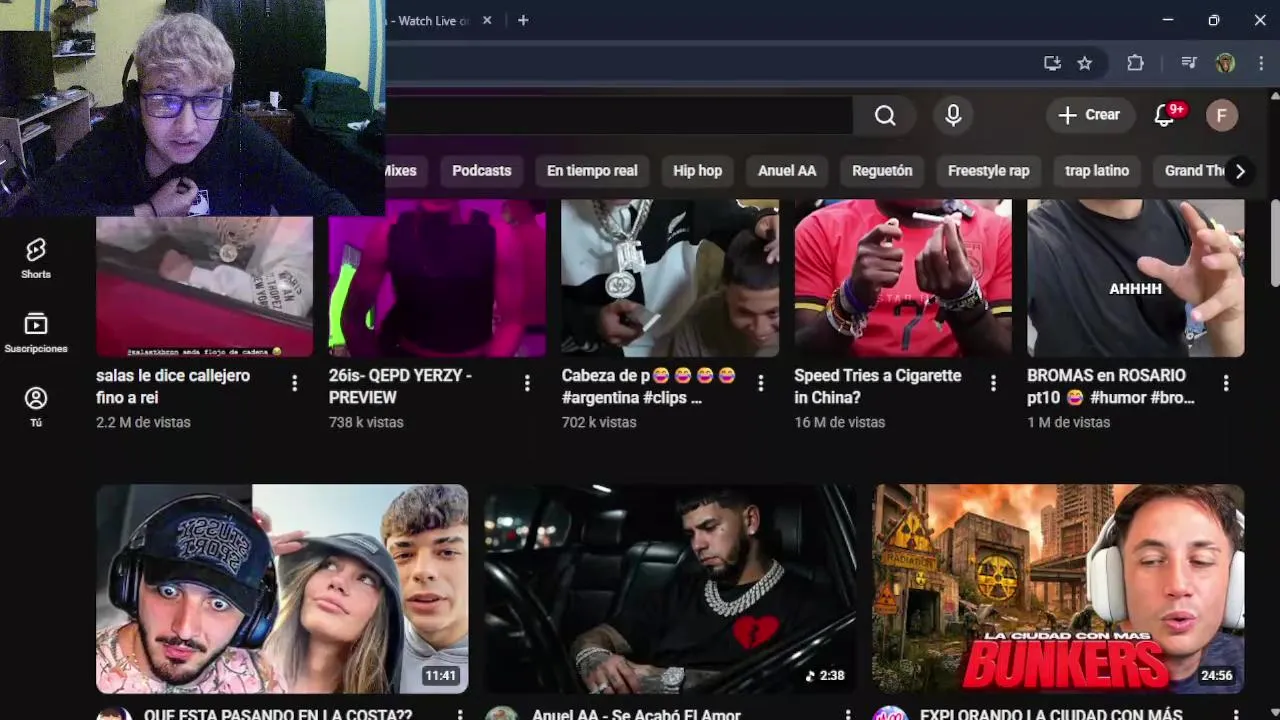
Task: Open the media control icon in toolbar
Action: click(x=1188, y=63)
